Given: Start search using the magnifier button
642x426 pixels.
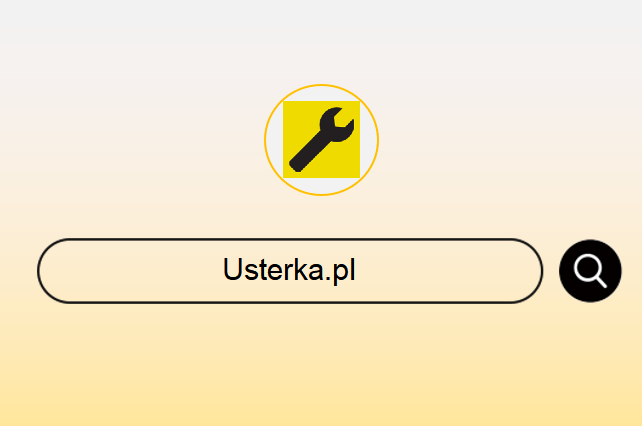Looking at the screenshot, I should point(590,271).
